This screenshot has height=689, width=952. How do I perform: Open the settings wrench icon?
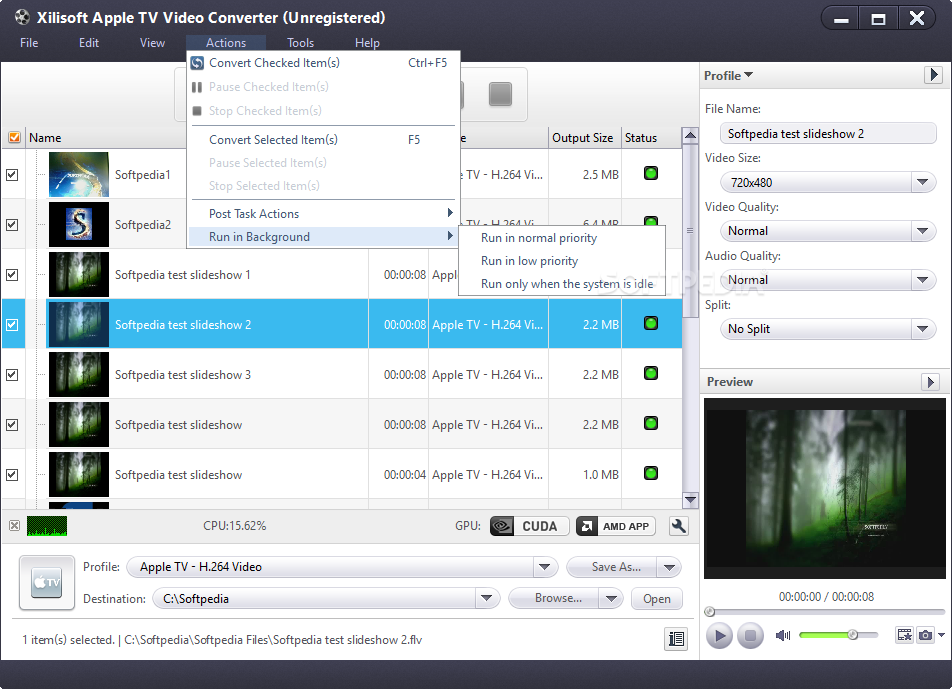pos(678,526)
